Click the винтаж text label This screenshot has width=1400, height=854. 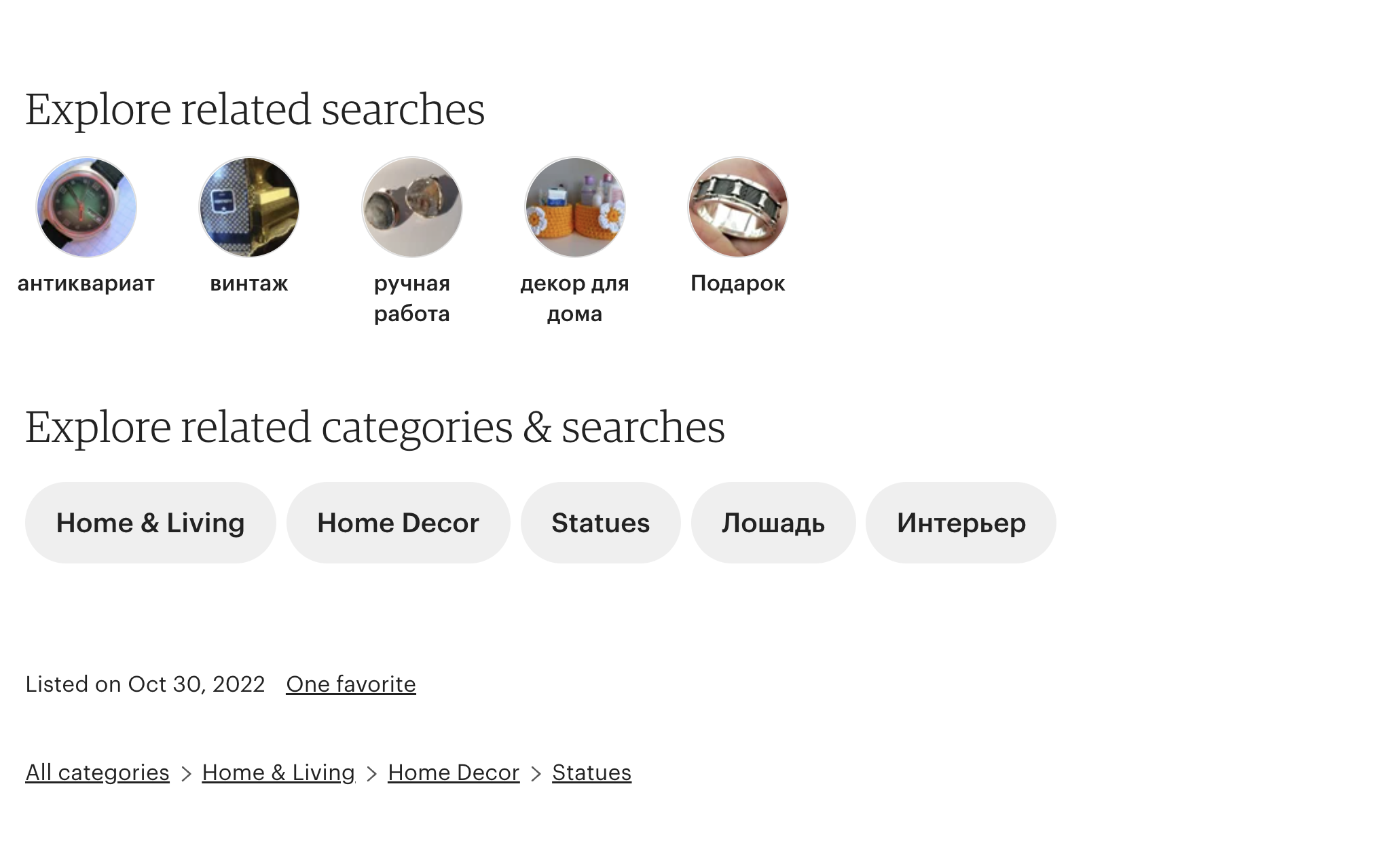pos(249,283)
